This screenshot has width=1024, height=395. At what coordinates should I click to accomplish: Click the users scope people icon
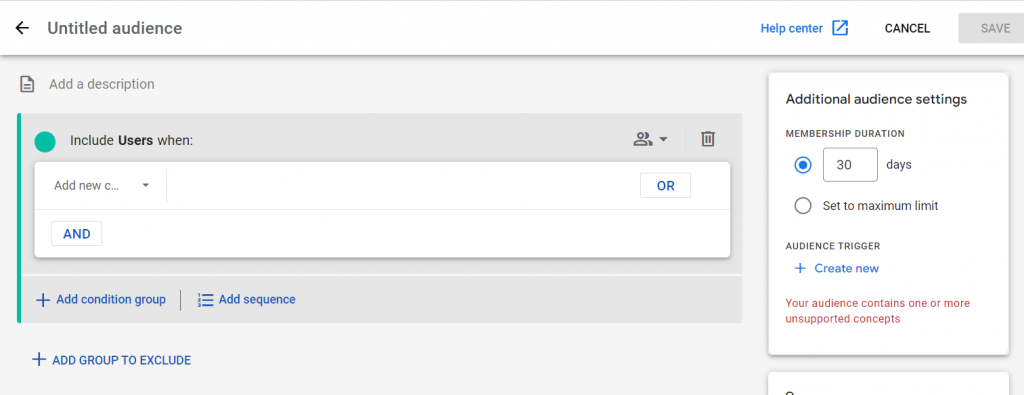point(643,139)
